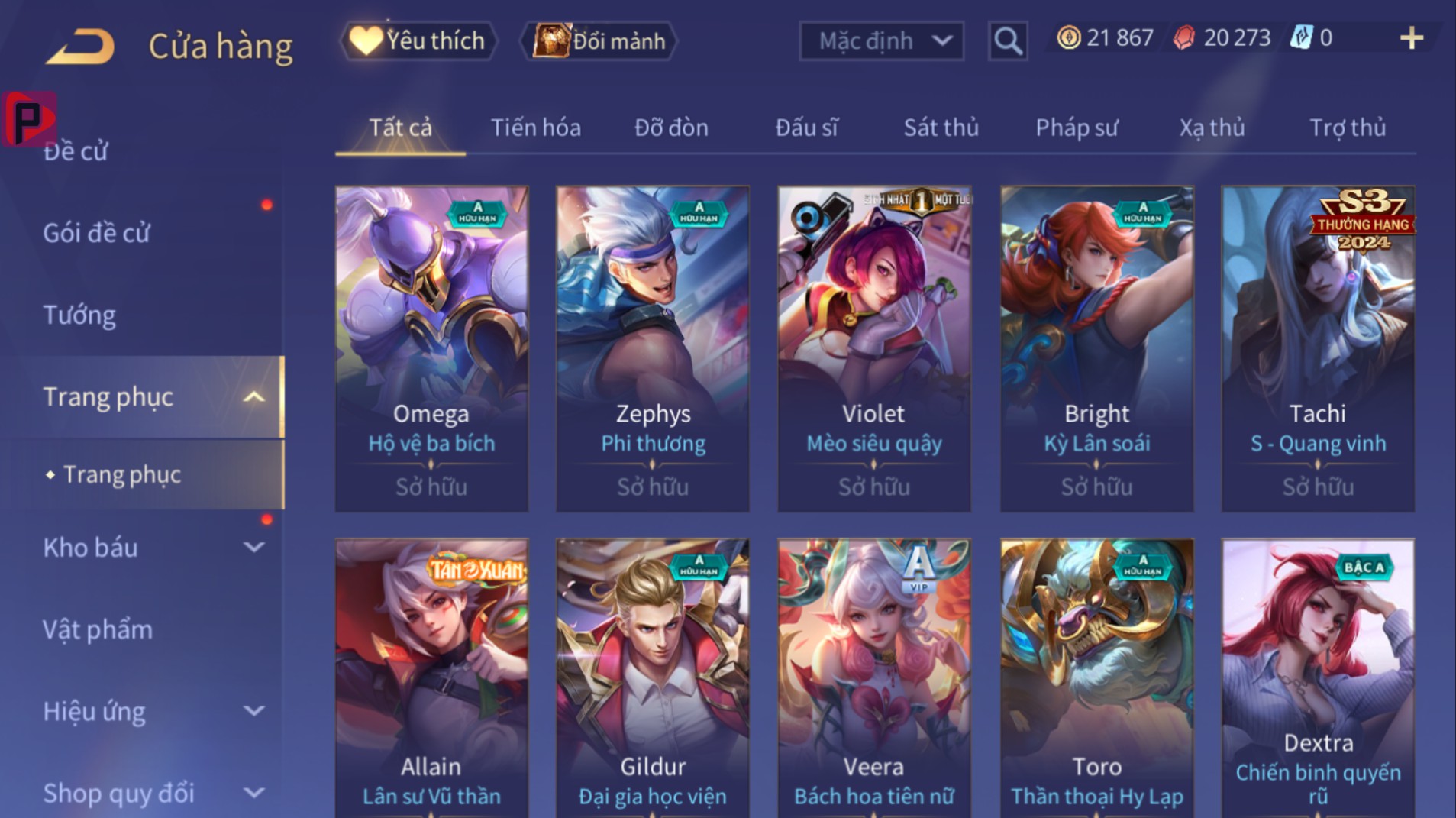Switch to the Pháp sư tab
Viewport: 1456px width, 818px height.
1077,128
